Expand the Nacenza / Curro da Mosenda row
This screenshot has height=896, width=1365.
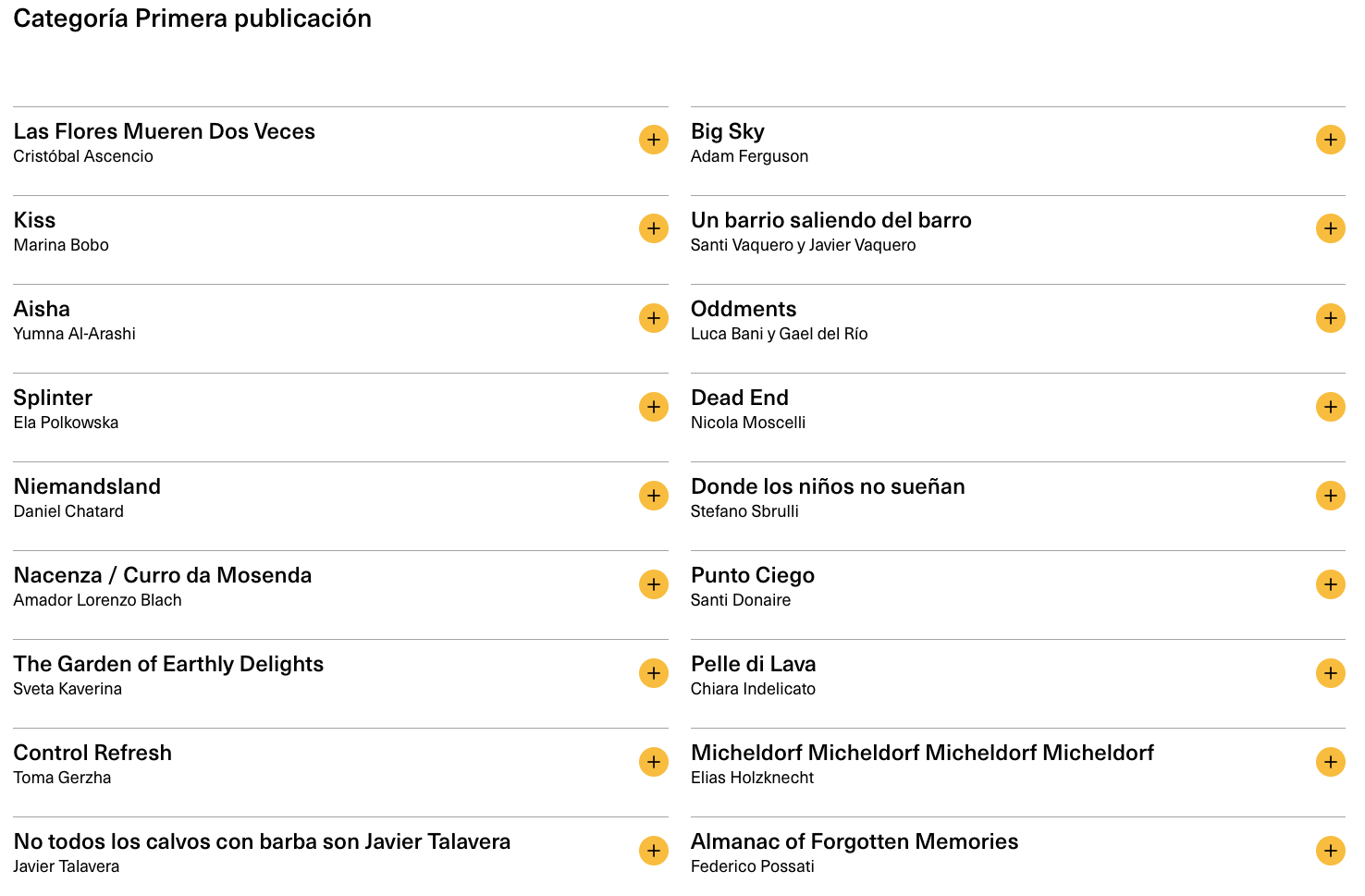pyautogui.click(x=653, y=583)
